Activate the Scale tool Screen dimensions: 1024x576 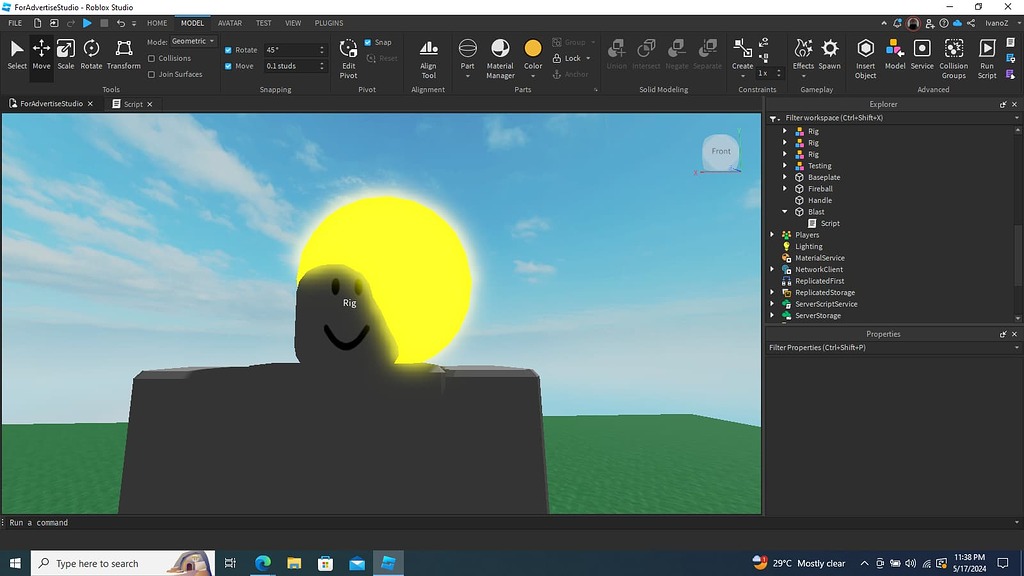tap(65, 55)
